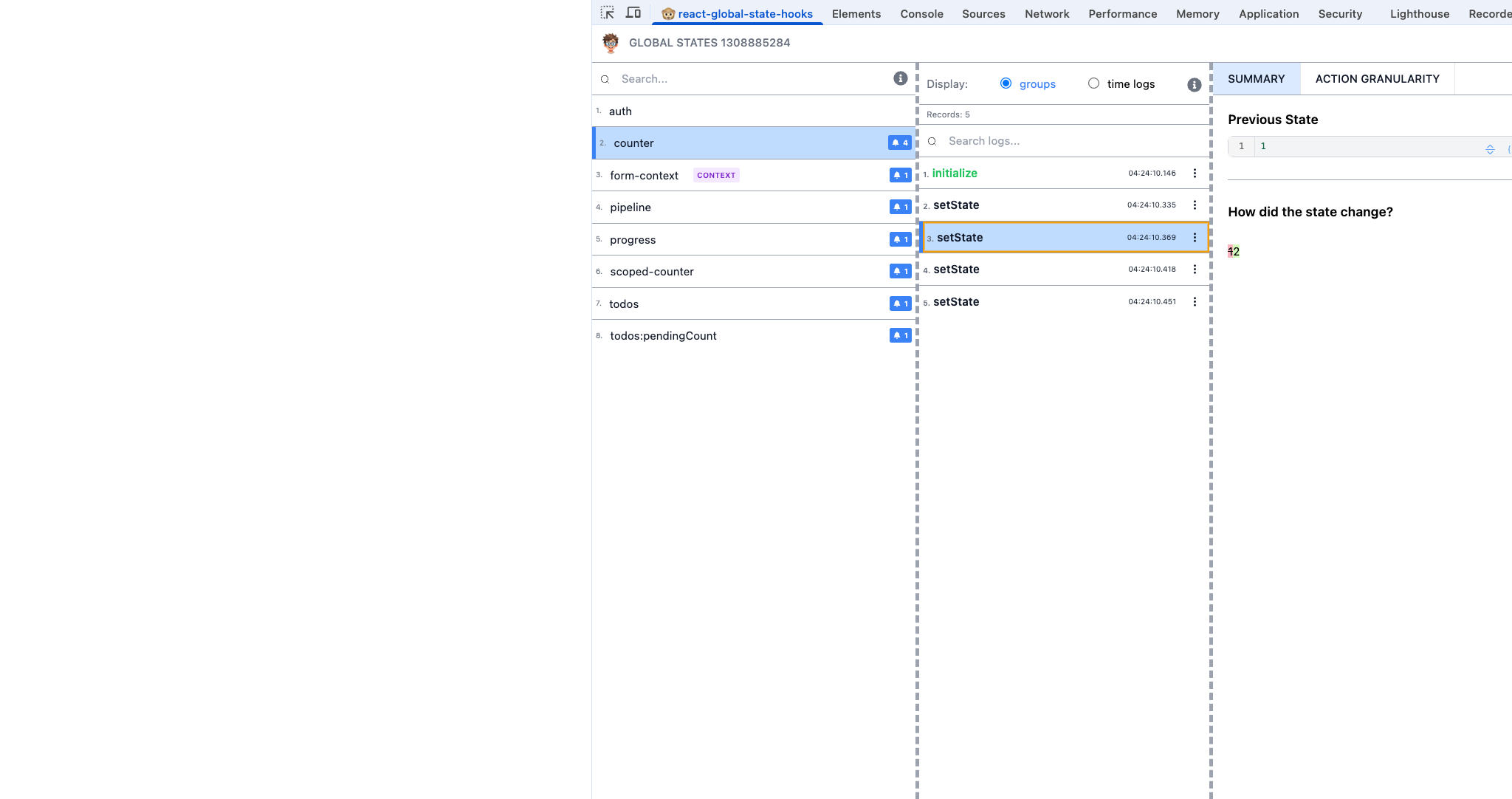Click progress row's notification badge
Screen dimensions: 1512x799
pos(901,239)
